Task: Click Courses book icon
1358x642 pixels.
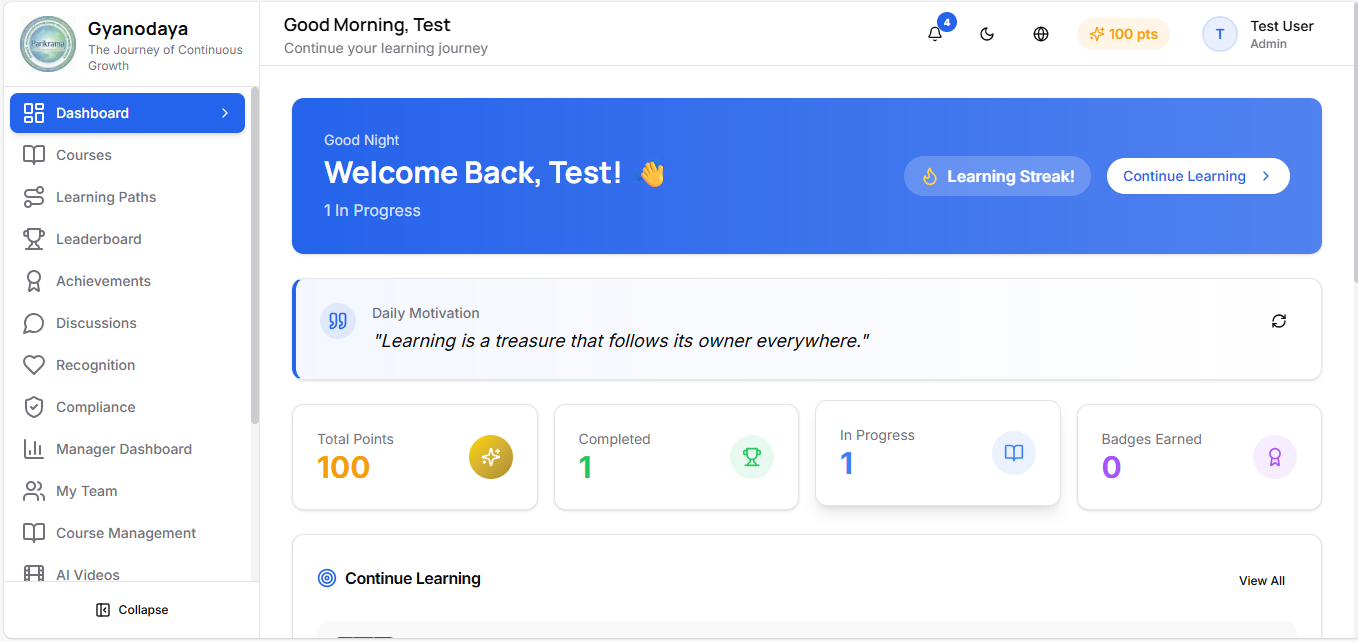Action: (34, 155)
